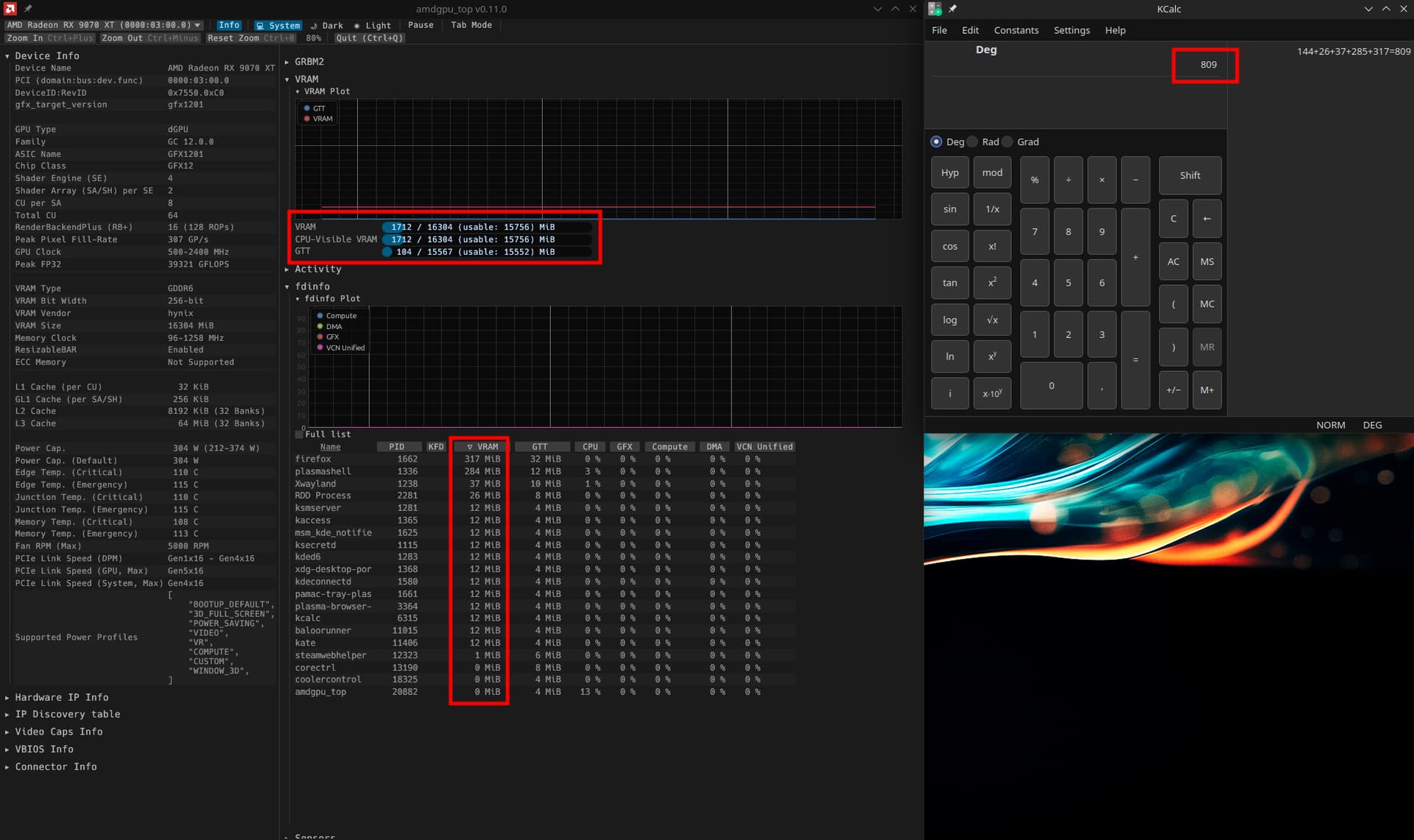Enable the Full list checkbox
The width and height of the screenshot is (1414, 840).
tap(300, 434)
